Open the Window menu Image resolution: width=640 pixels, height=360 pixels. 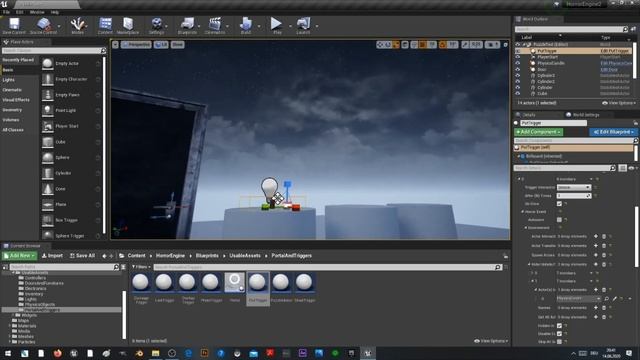[37, 12]
